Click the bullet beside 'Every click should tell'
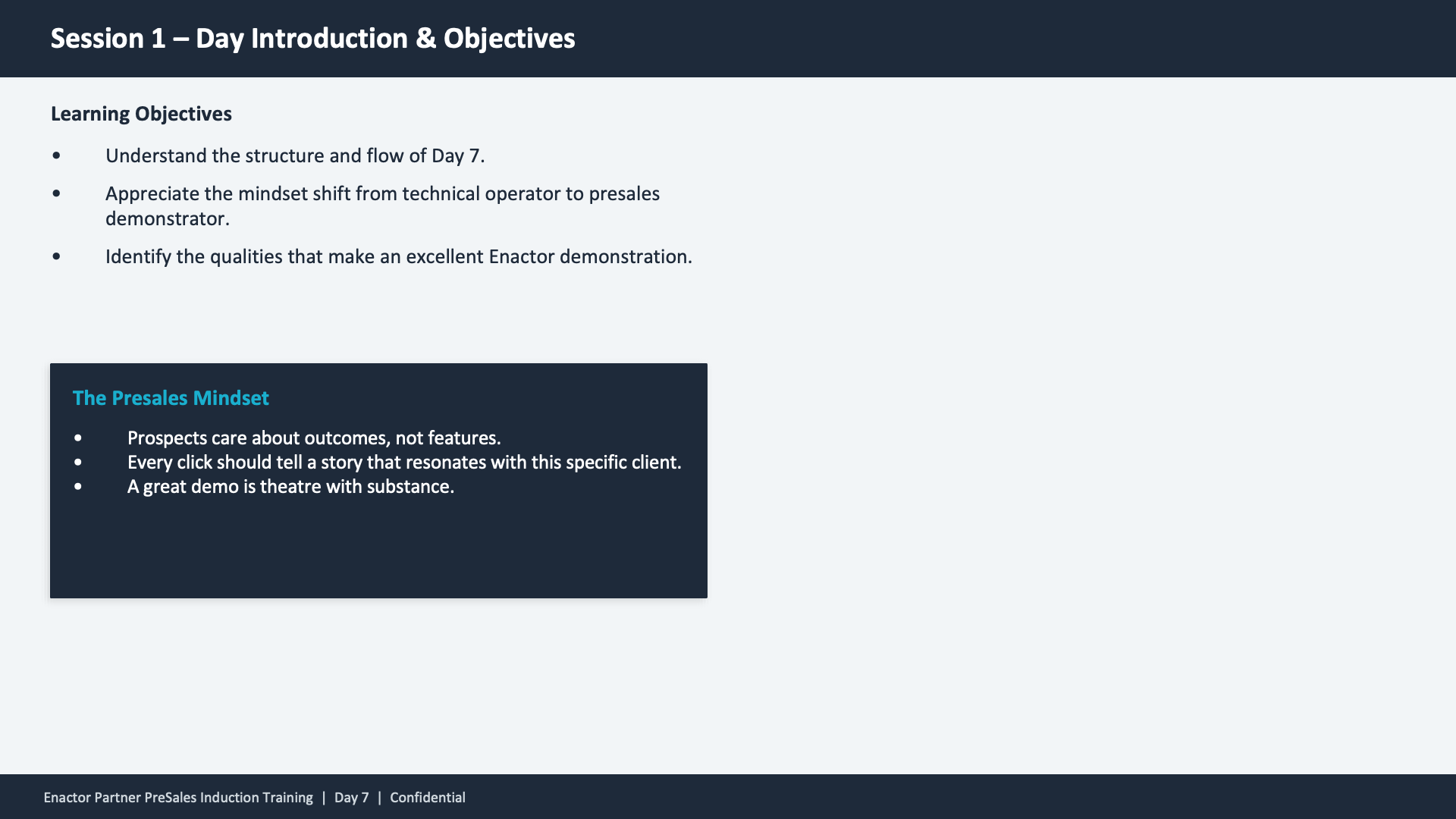1456x819 pixels. click(78, 463)
